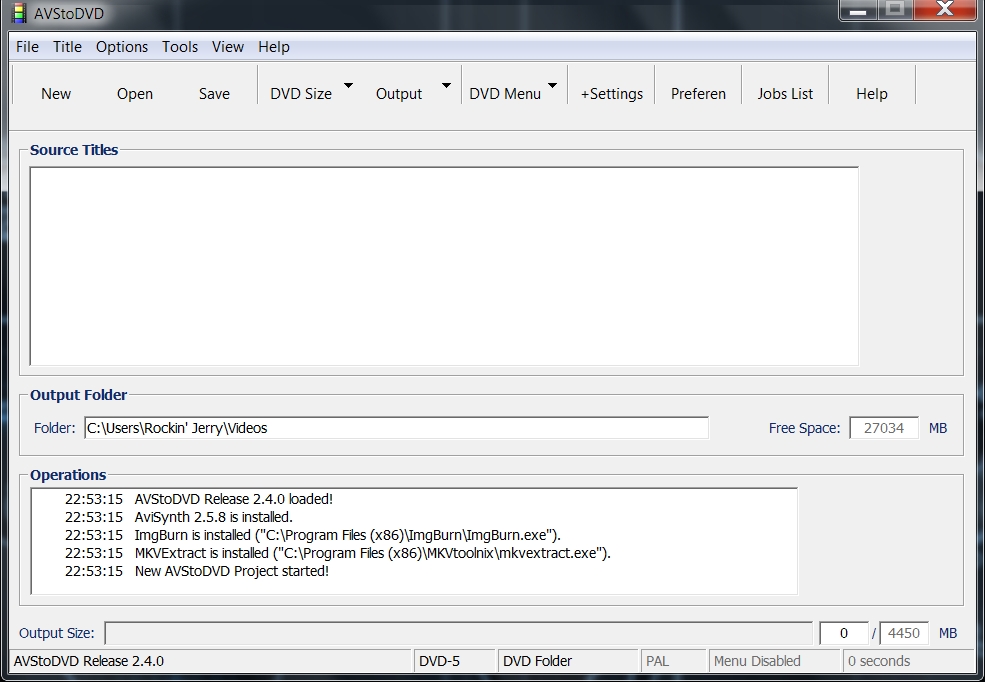Click the Free Space value field

coord(884,428)
